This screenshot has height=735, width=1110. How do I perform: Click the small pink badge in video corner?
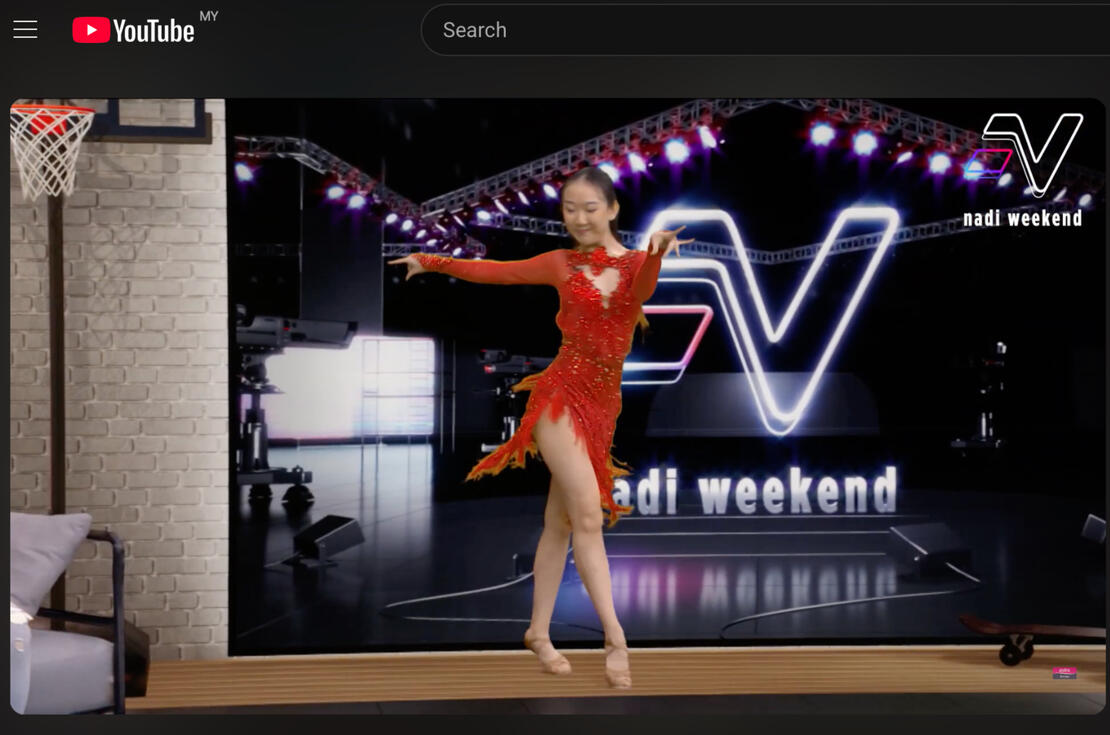(x=1064, y=673)
